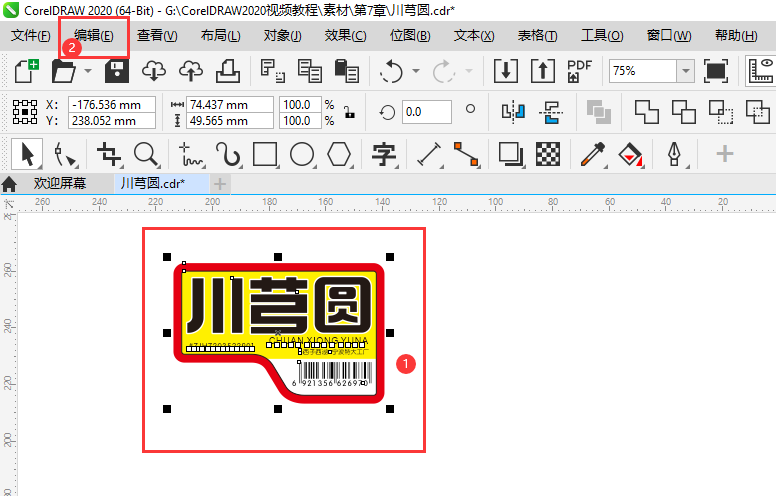This screenshot has width=776, height=496.
Task: Open the 文件(F) menu
Action: point(31,36)
